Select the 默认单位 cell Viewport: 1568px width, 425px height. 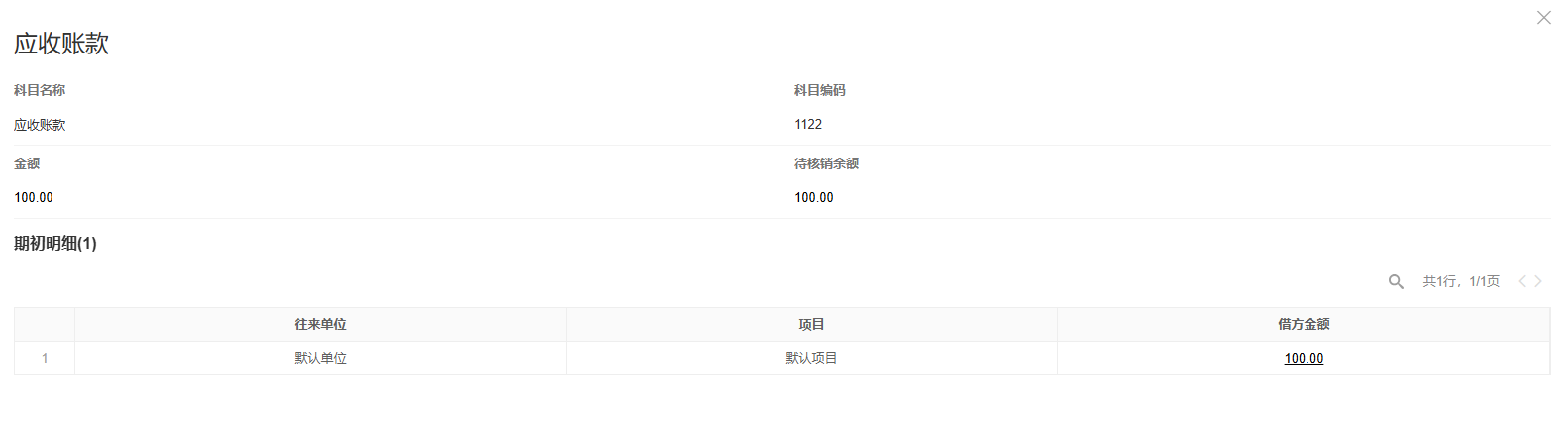[320, 359]
